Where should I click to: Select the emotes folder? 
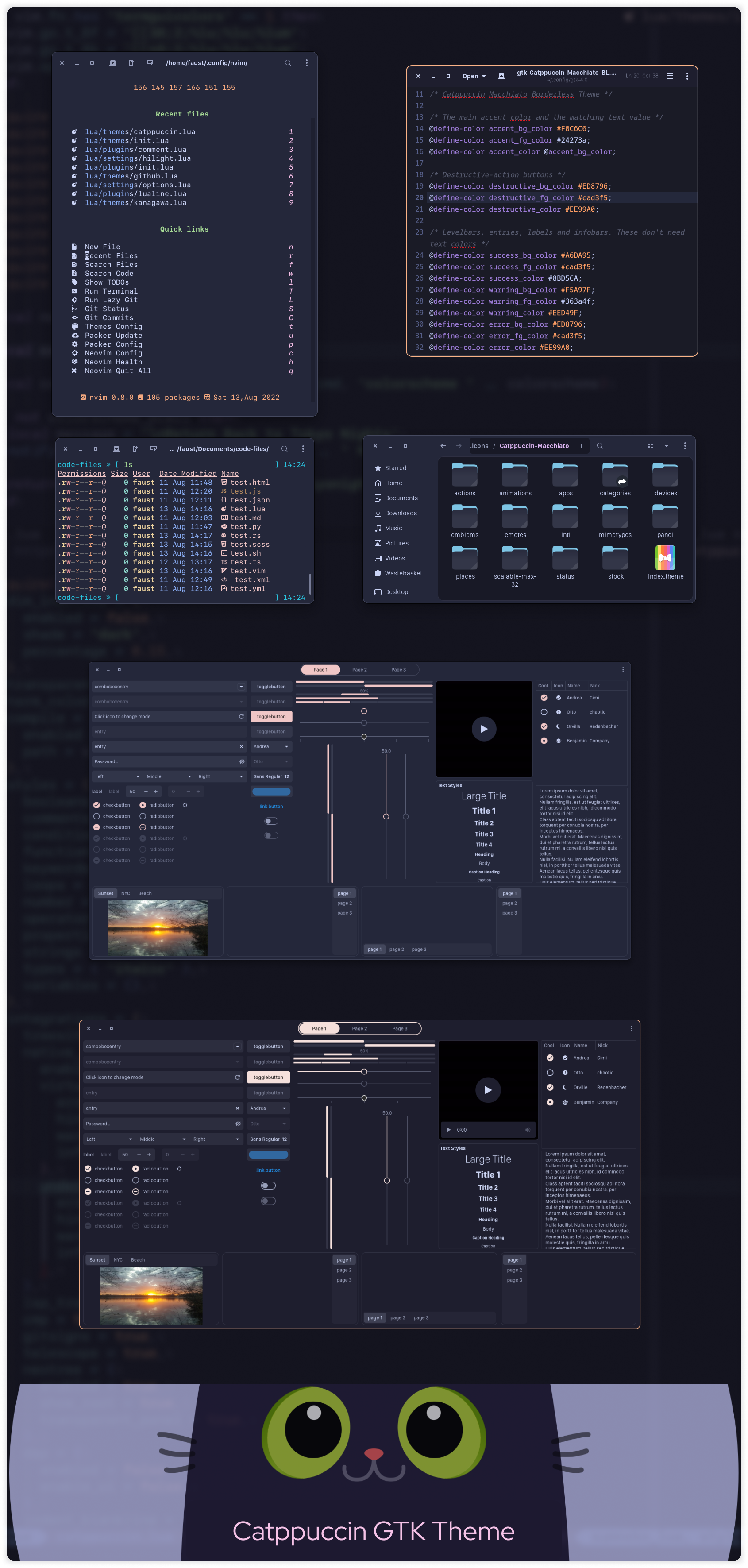tap(515, 521)
